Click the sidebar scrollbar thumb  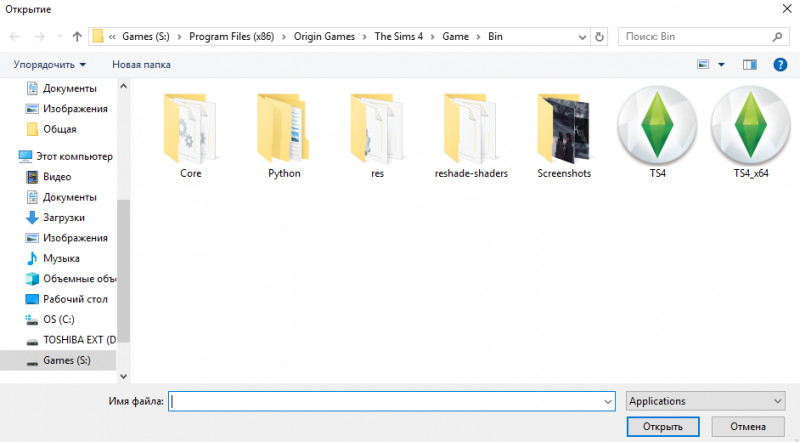[x=123, y=271]
